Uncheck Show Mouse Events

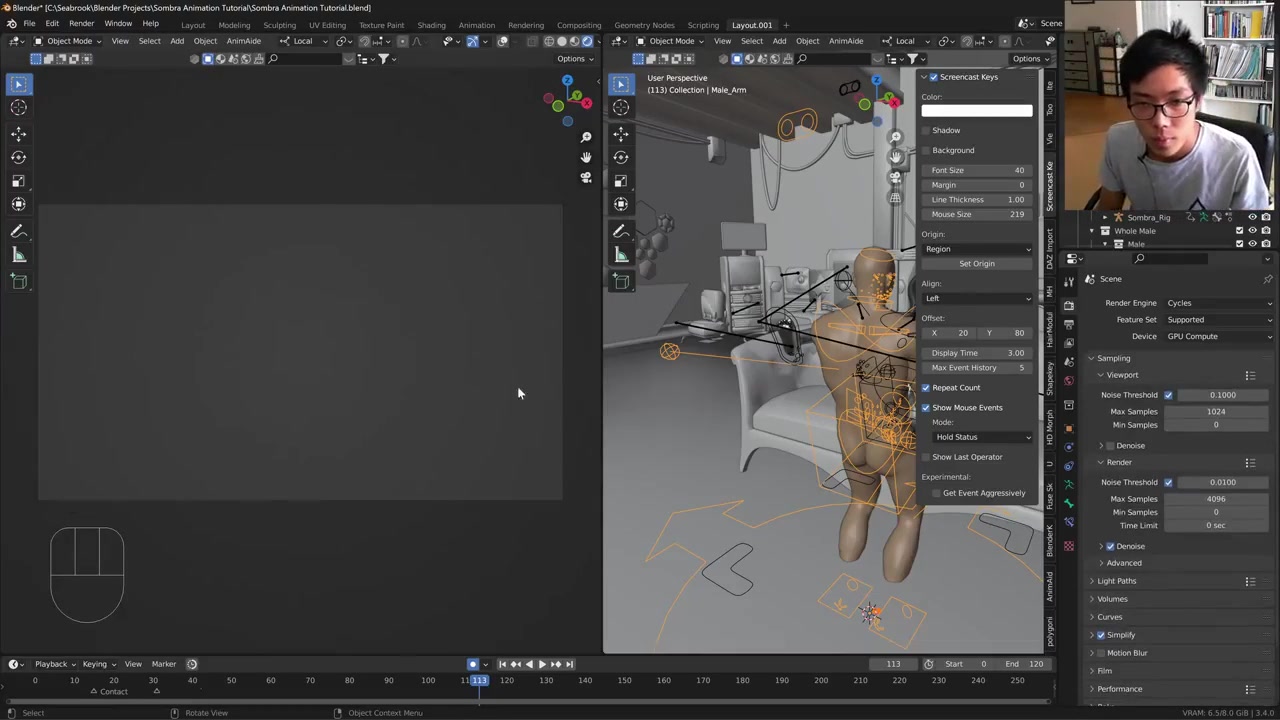point(926,408)
